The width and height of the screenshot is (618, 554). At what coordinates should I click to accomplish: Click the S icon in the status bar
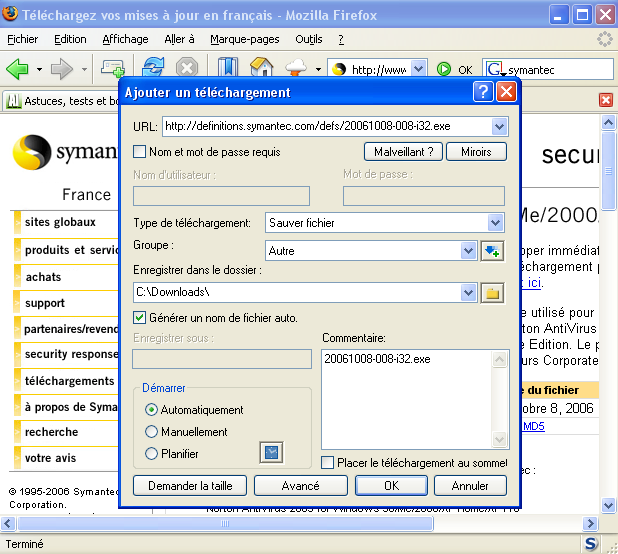point(590,544)
